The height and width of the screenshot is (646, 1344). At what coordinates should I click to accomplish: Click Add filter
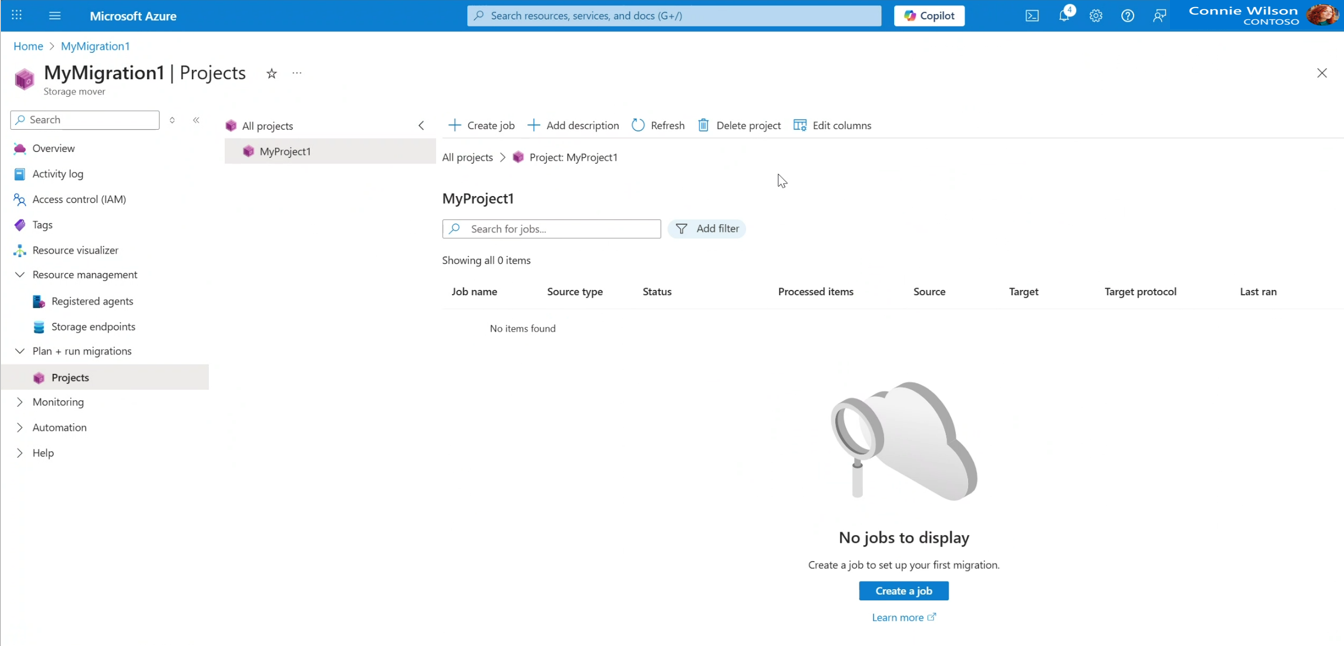[x=707, y=229]
